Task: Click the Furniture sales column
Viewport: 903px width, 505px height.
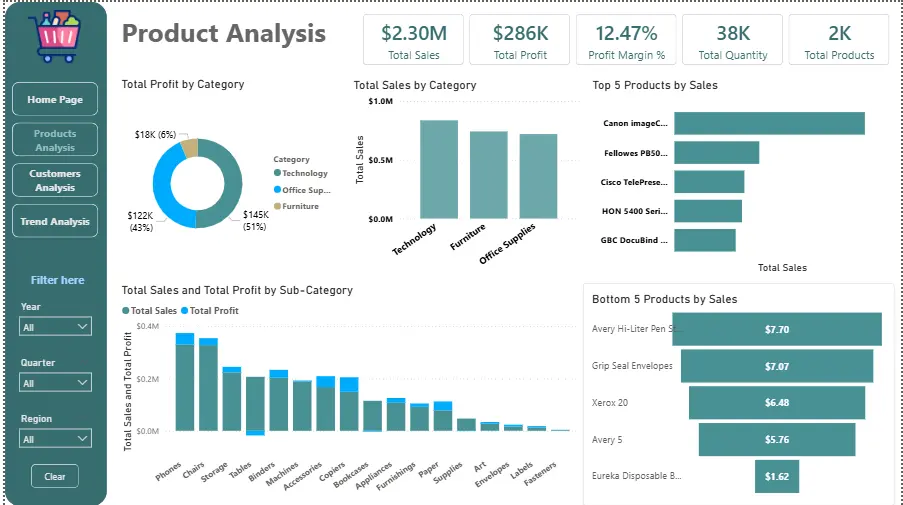Action: (489, 175)
